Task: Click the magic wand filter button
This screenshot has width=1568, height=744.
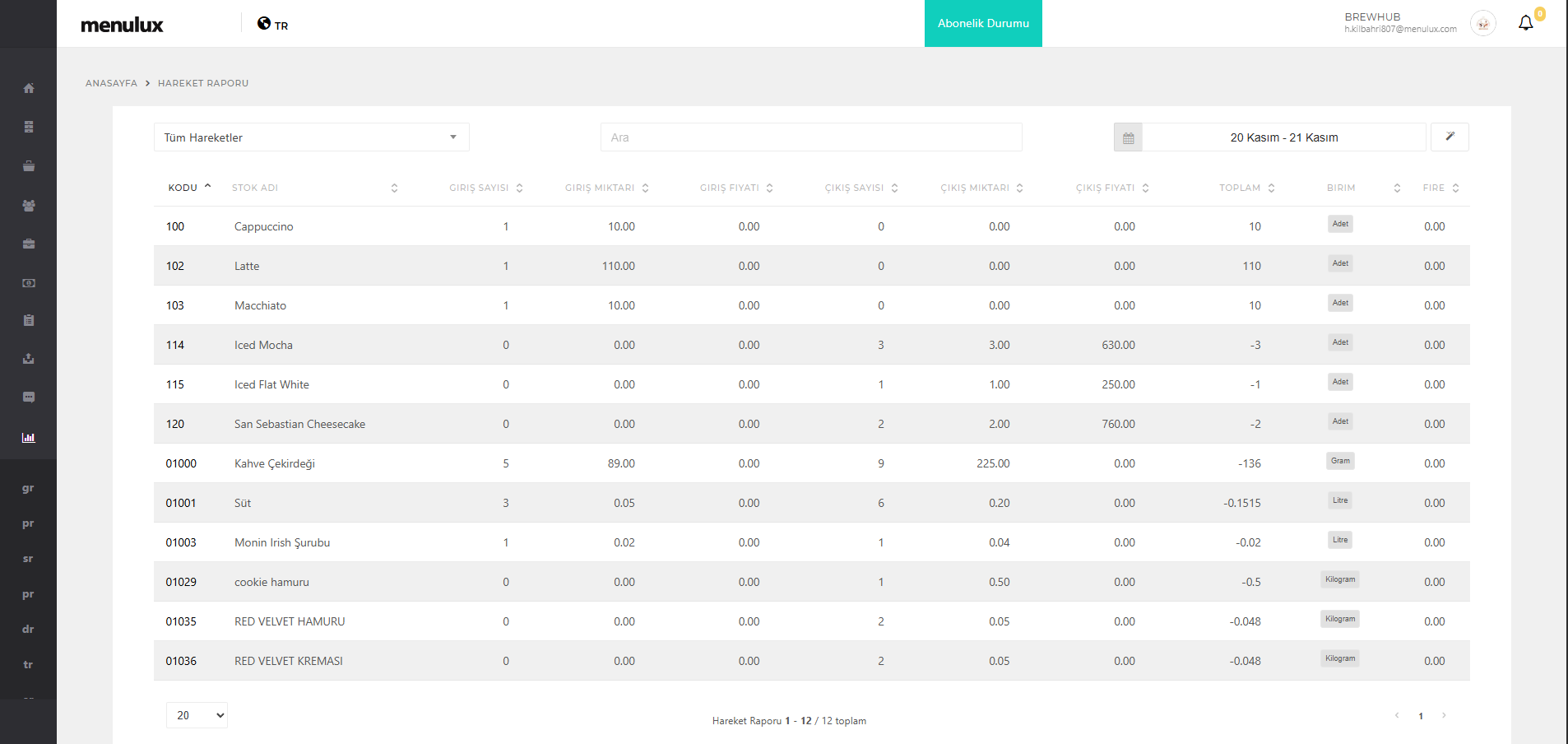Action: pos(1450,137)
